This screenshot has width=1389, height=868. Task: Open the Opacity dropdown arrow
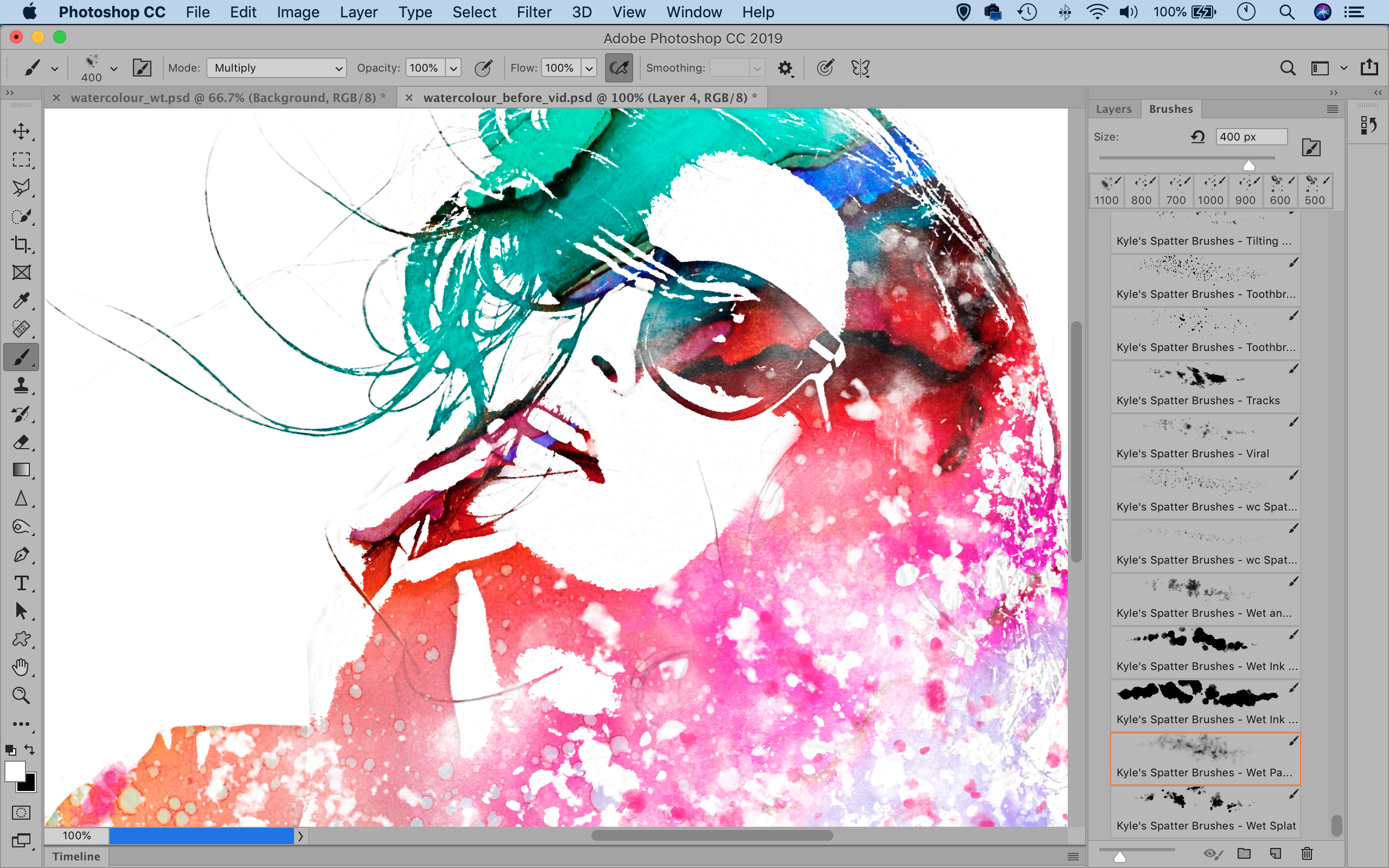454,68
